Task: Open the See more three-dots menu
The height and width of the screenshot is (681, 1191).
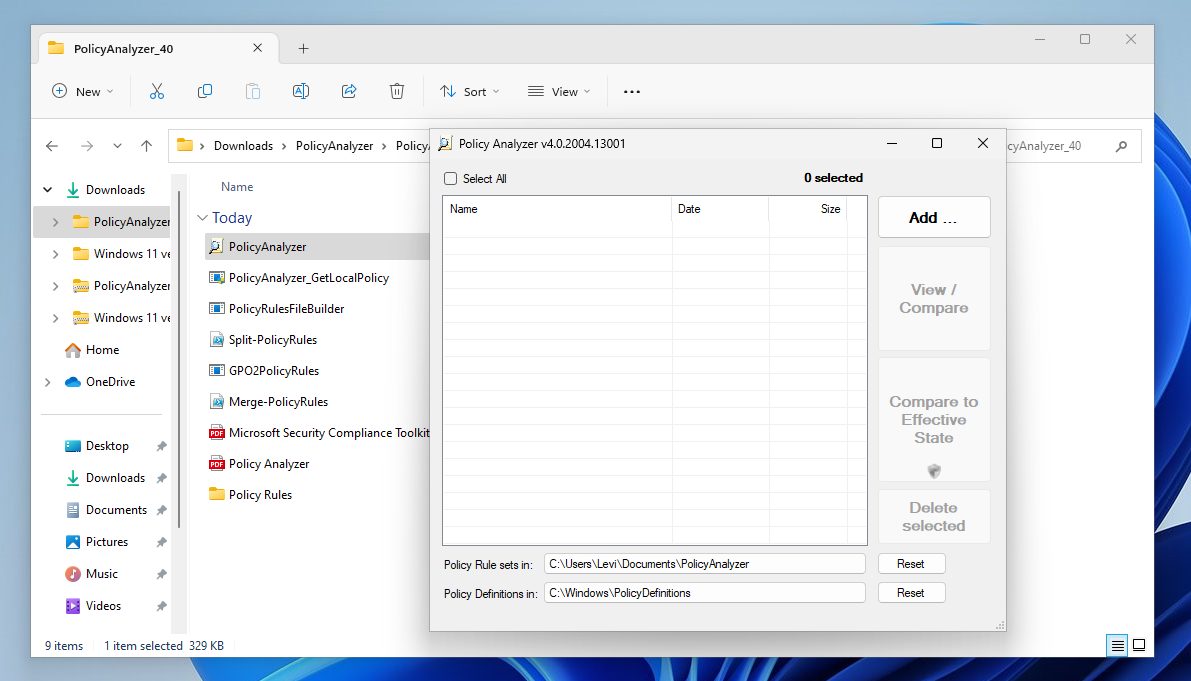Action: (631, 91)
